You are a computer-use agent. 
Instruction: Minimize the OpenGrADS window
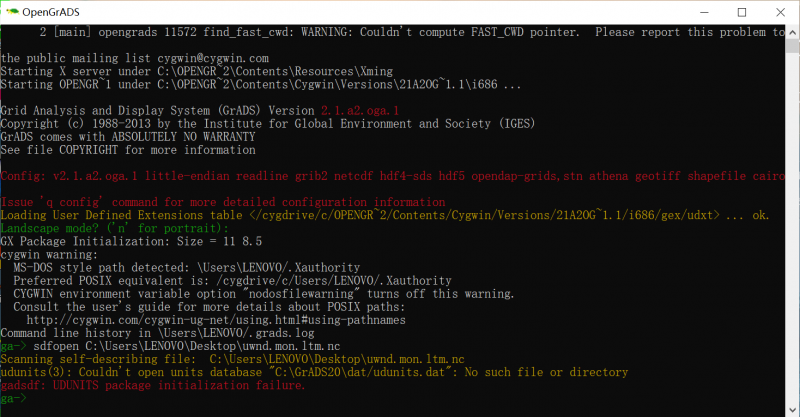704,12
